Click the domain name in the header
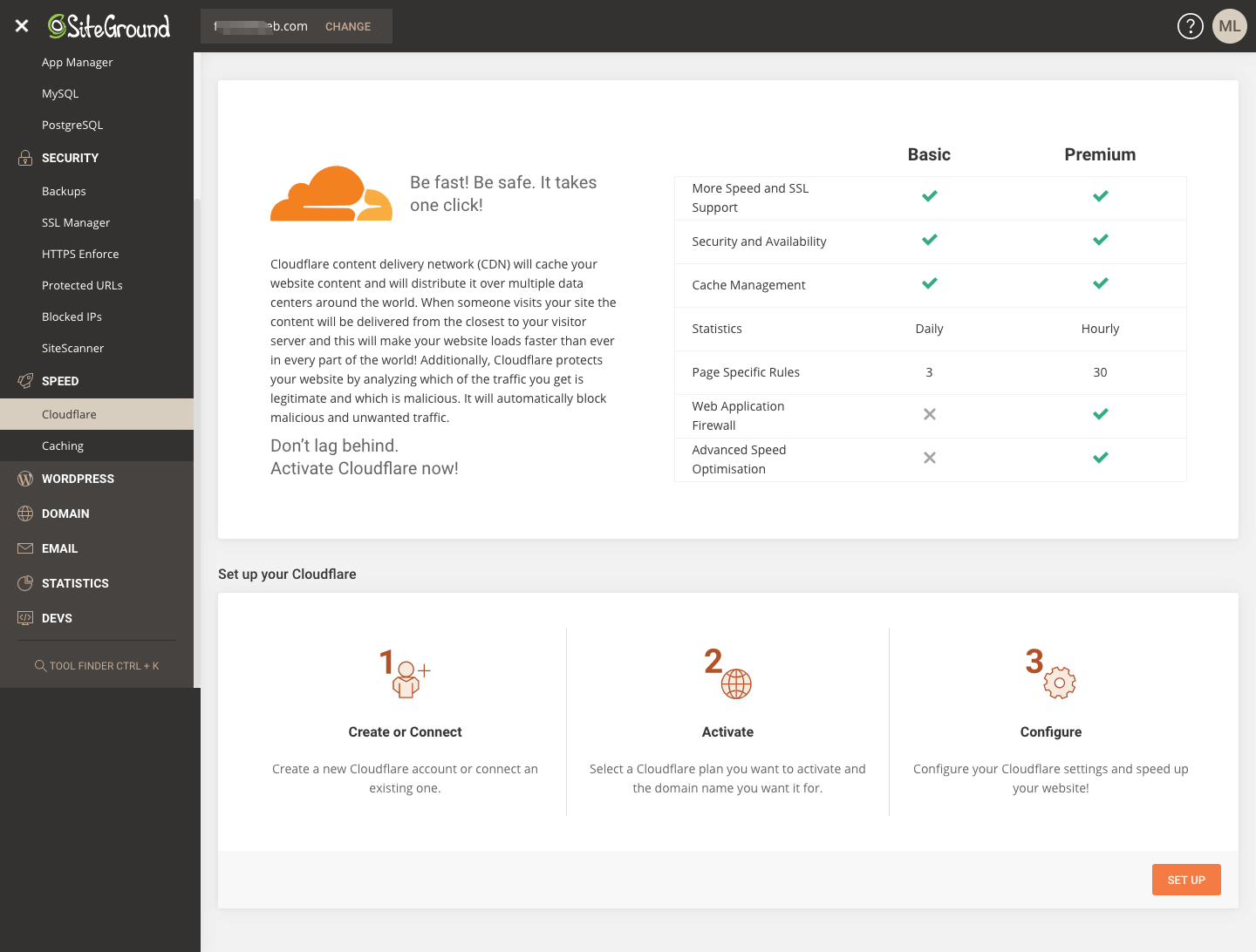This screenshot has width=1256, height=952. [261, 26]
